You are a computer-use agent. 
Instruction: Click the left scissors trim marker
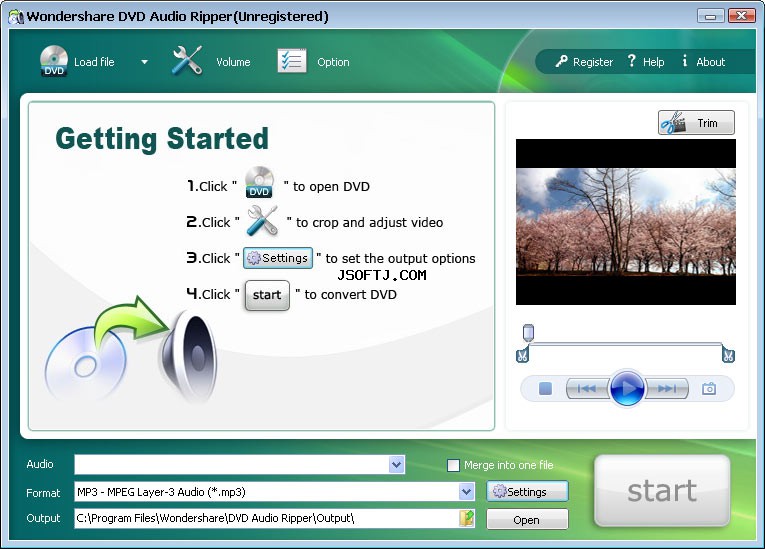click(x=522, y=355)
